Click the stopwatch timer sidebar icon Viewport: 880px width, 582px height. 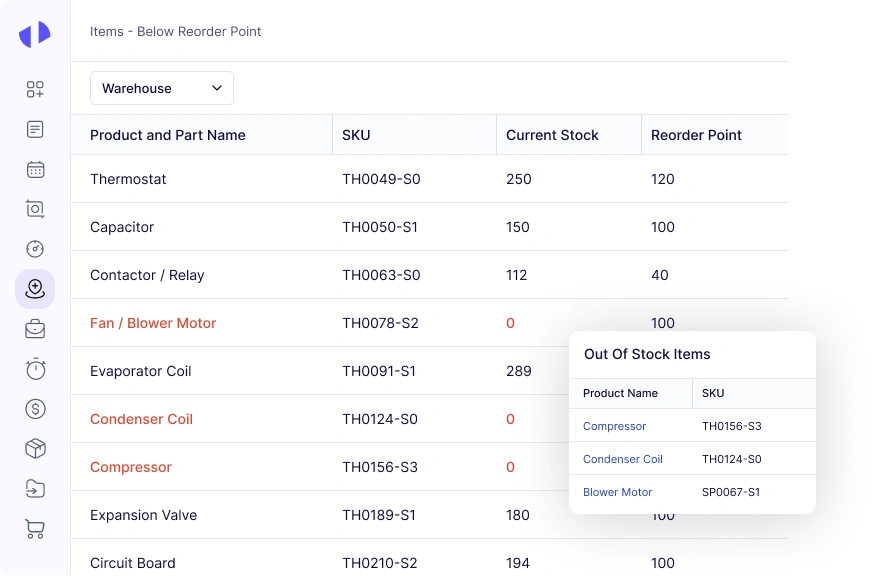(x=35, y=369)
